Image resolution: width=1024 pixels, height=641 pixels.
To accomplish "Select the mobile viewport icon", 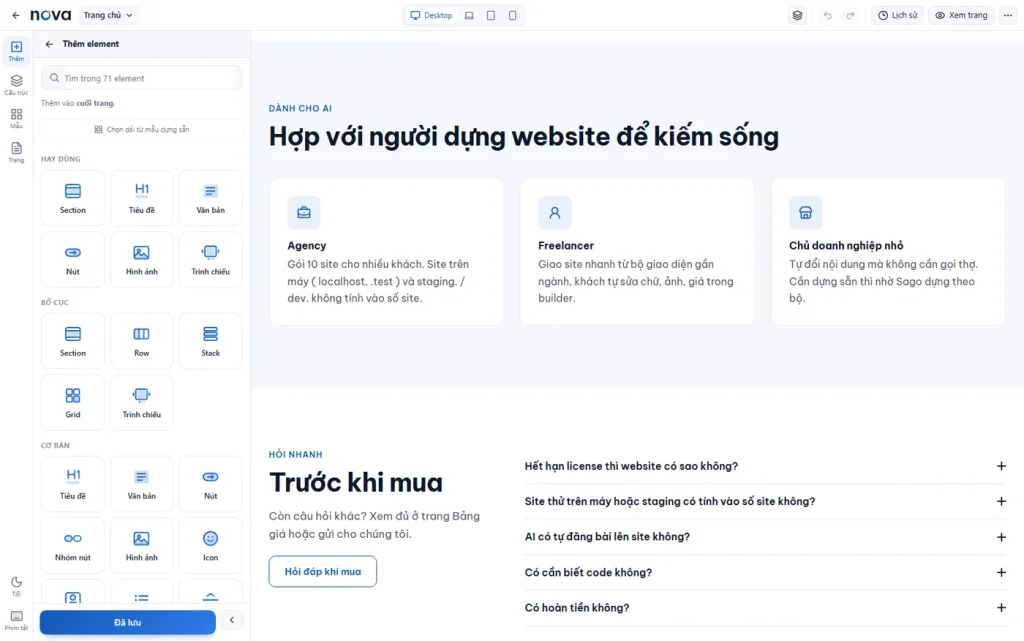I will pos(513,15).
